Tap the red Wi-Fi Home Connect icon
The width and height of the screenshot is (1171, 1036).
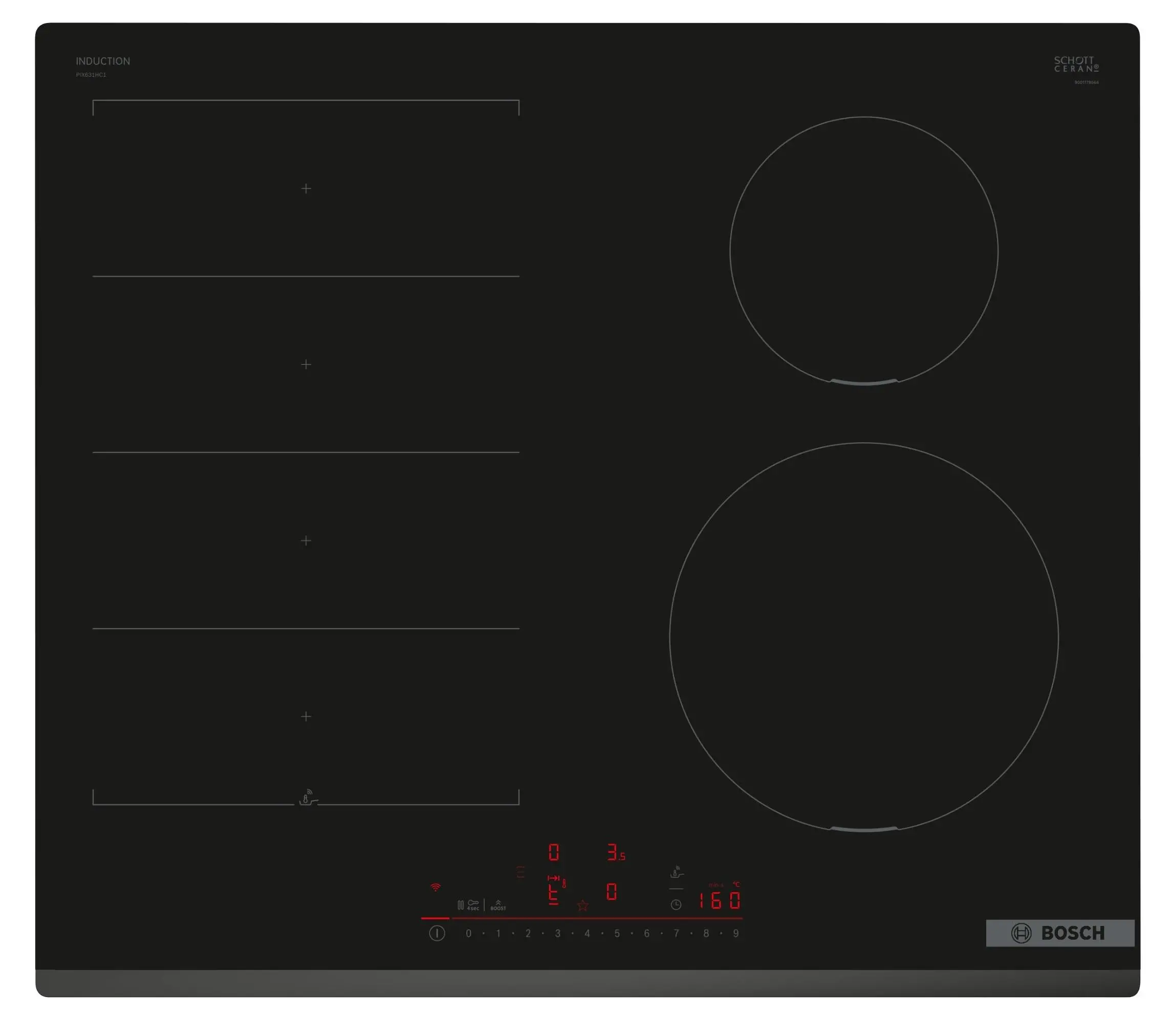click(x=436, y=888)
